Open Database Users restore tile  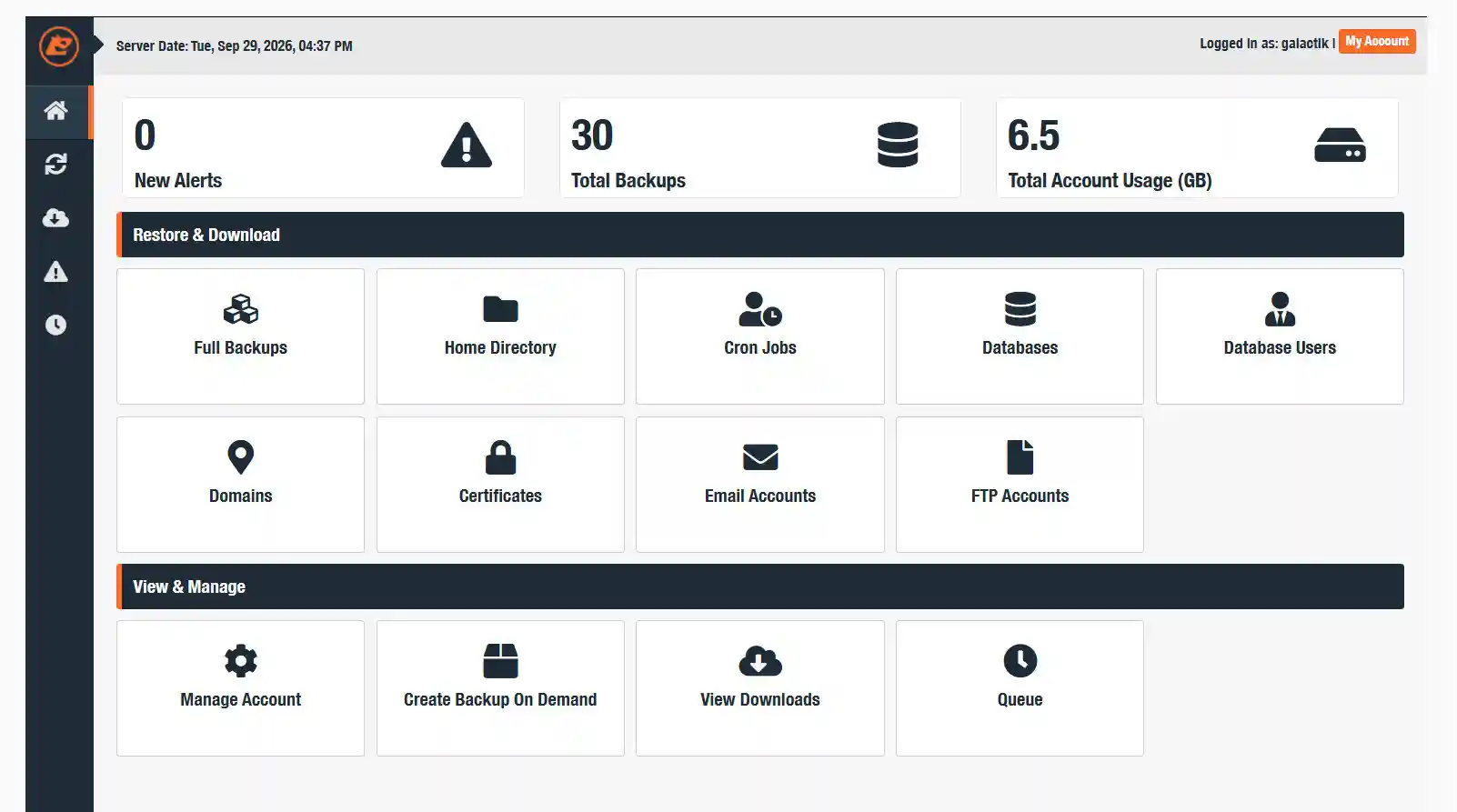(1280, 336)
